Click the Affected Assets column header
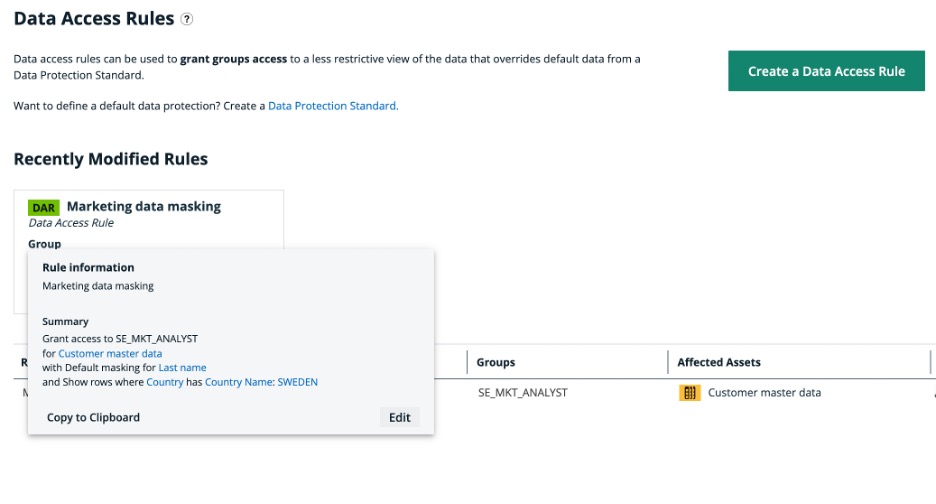Viewport: 936px width, 504px height. [719, 362]
